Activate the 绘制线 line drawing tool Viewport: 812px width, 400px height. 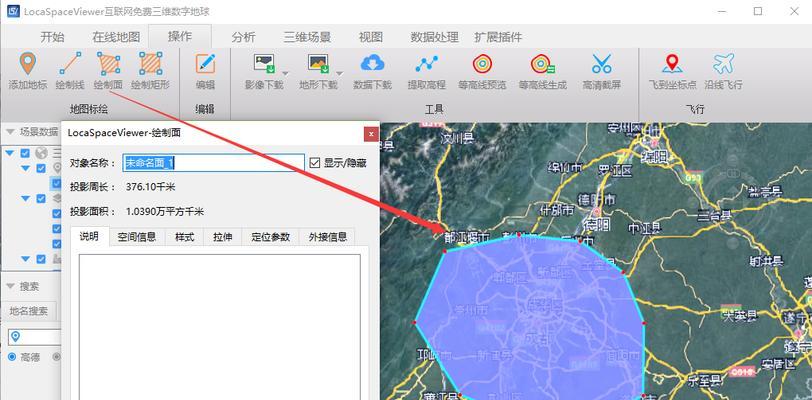[x=70, y=72]
